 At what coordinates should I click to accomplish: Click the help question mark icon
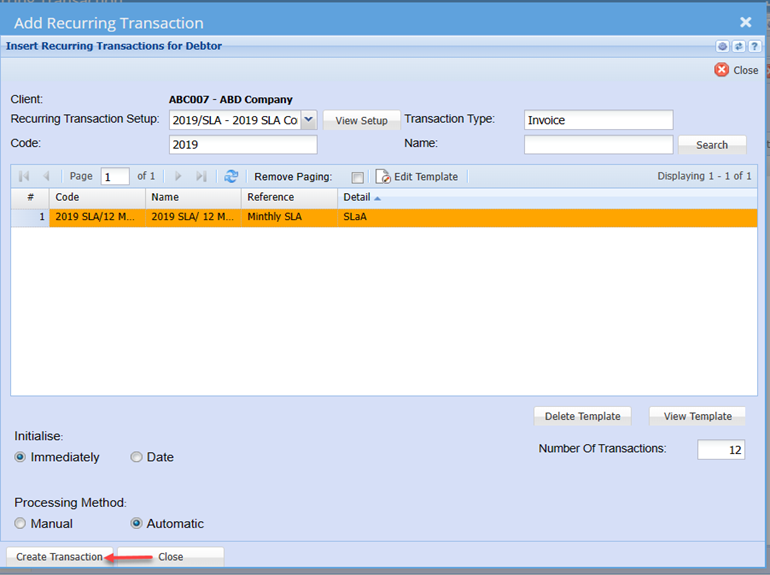coord(754,46)
